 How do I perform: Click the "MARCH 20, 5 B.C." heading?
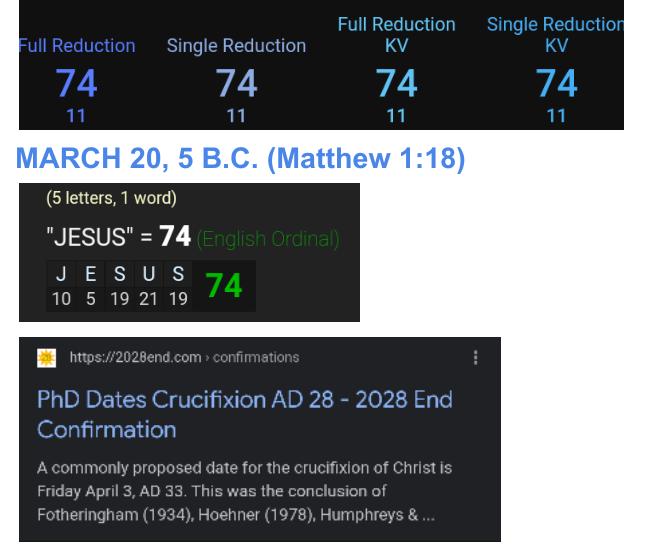point(241,159)
